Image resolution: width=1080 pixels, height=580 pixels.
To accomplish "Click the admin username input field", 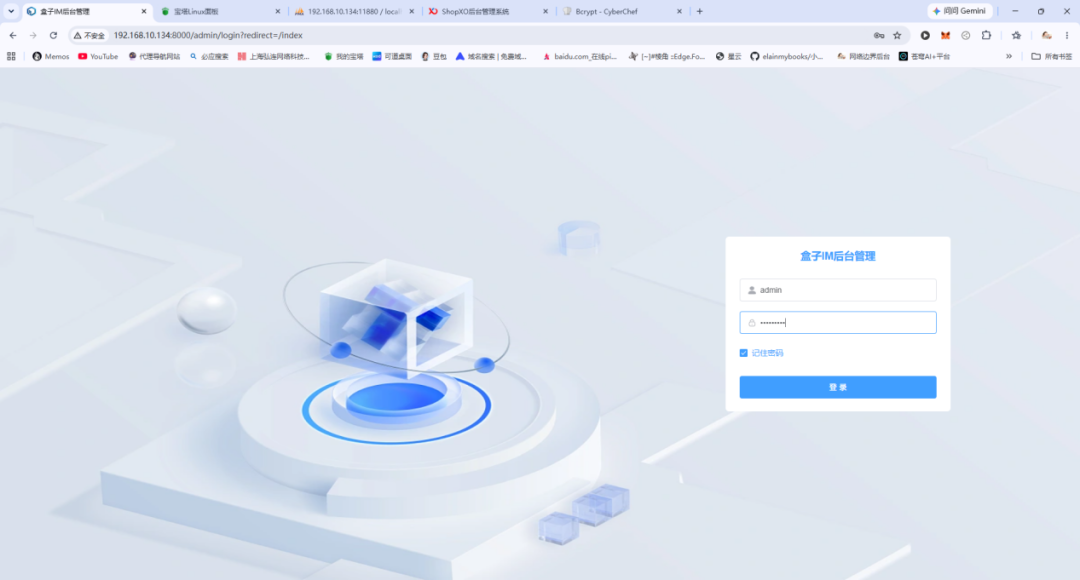I will point(838,290).
